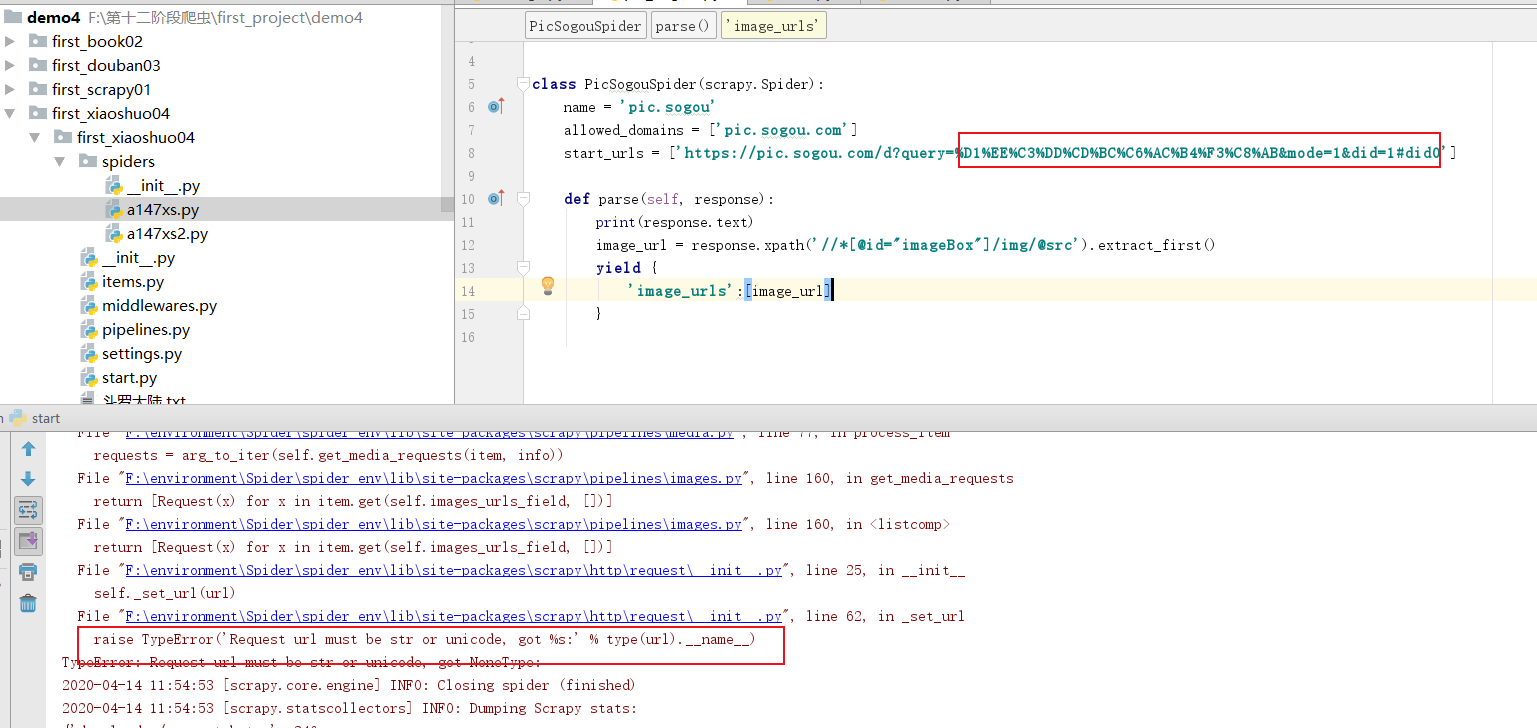Click the start_urls string on line 8
This screenshot has width=1537, height=728.
coord(1063,153)
